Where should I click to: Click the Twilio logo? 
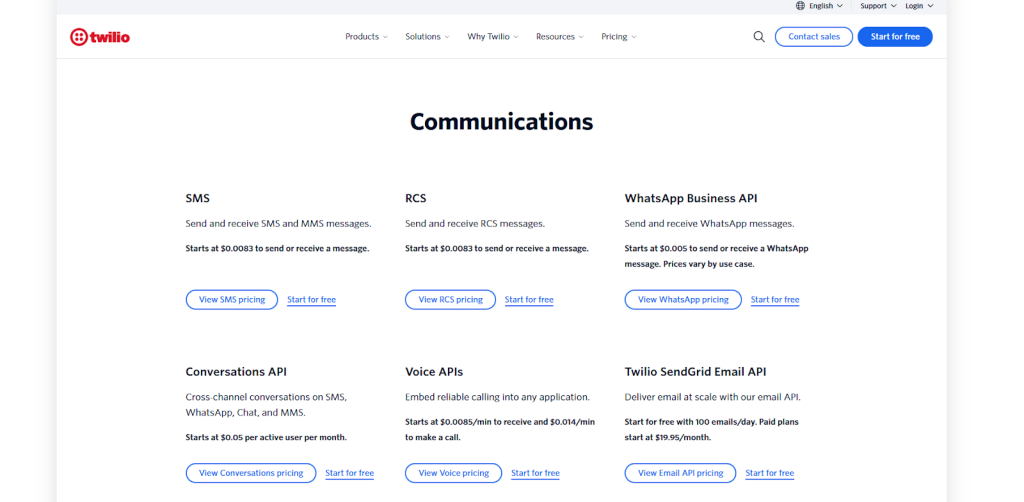[x=100, y=37]
